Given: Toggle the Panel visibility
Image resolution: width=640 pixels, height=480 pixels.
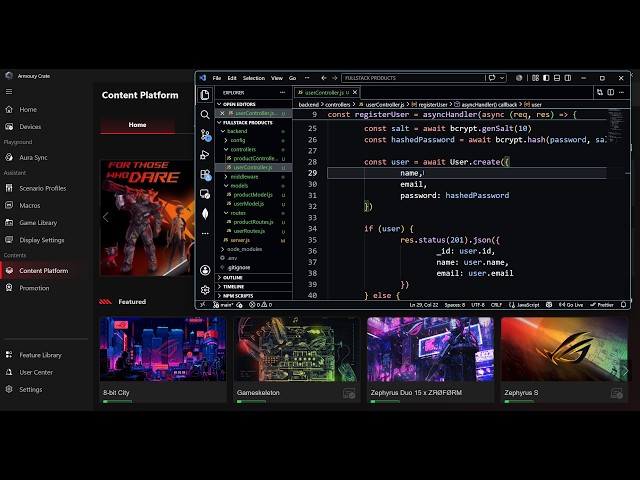Looking at the screenshot, I should [557, 78].
